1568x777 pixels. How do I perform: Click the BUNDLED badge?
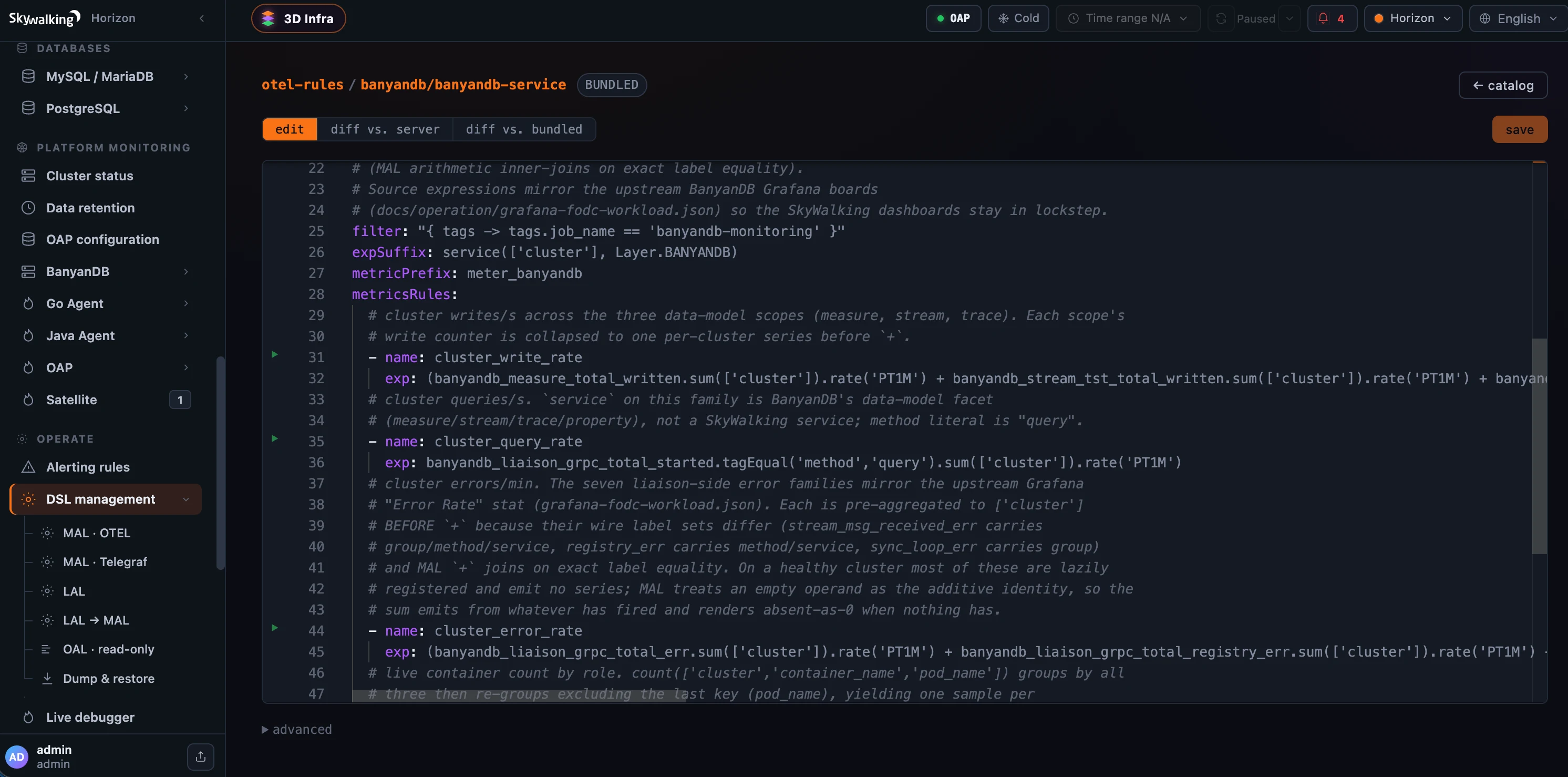611,85
